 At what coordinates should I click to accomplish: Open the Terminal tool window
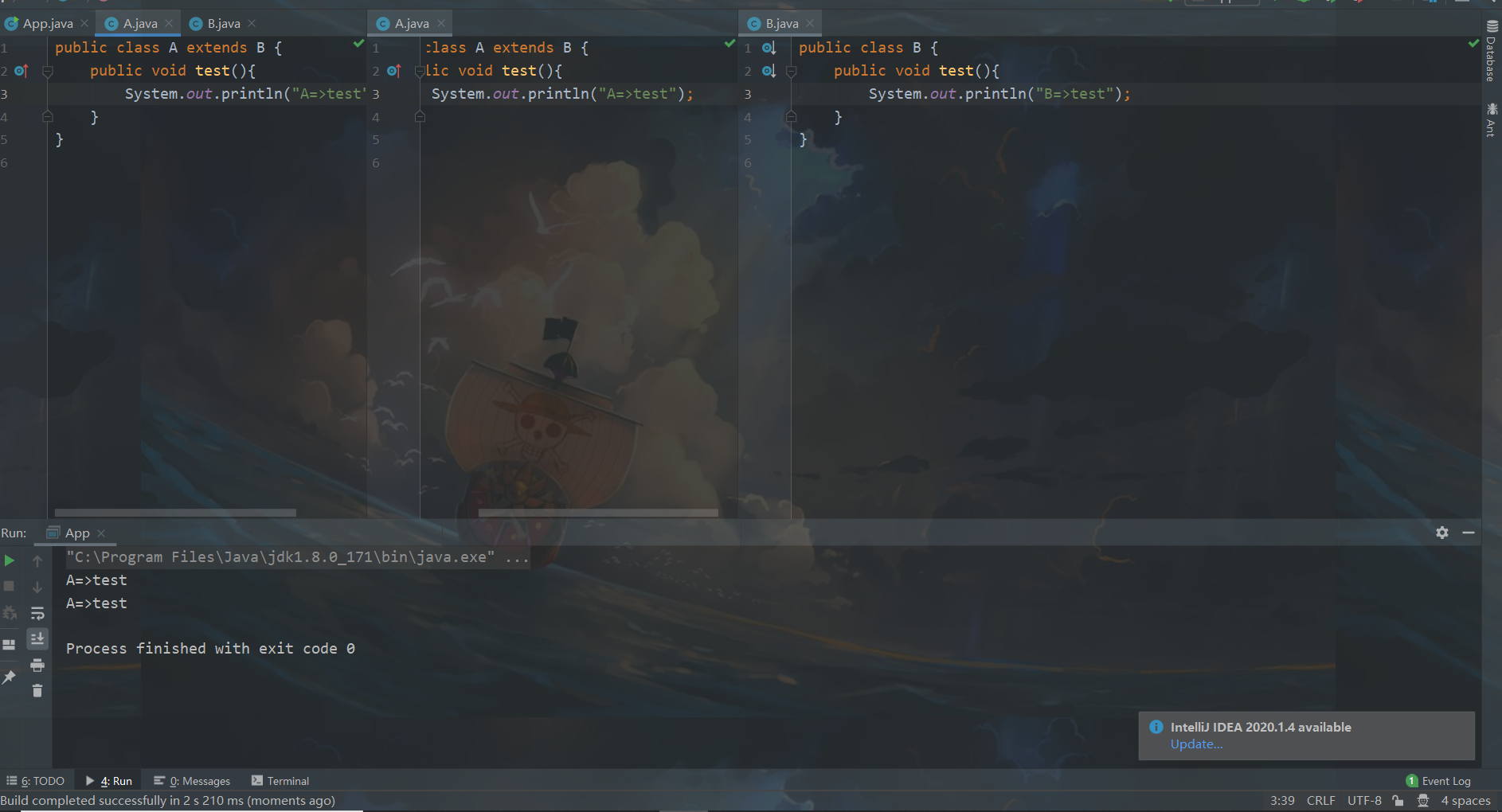pyautogui.click(x=280, y=781)
